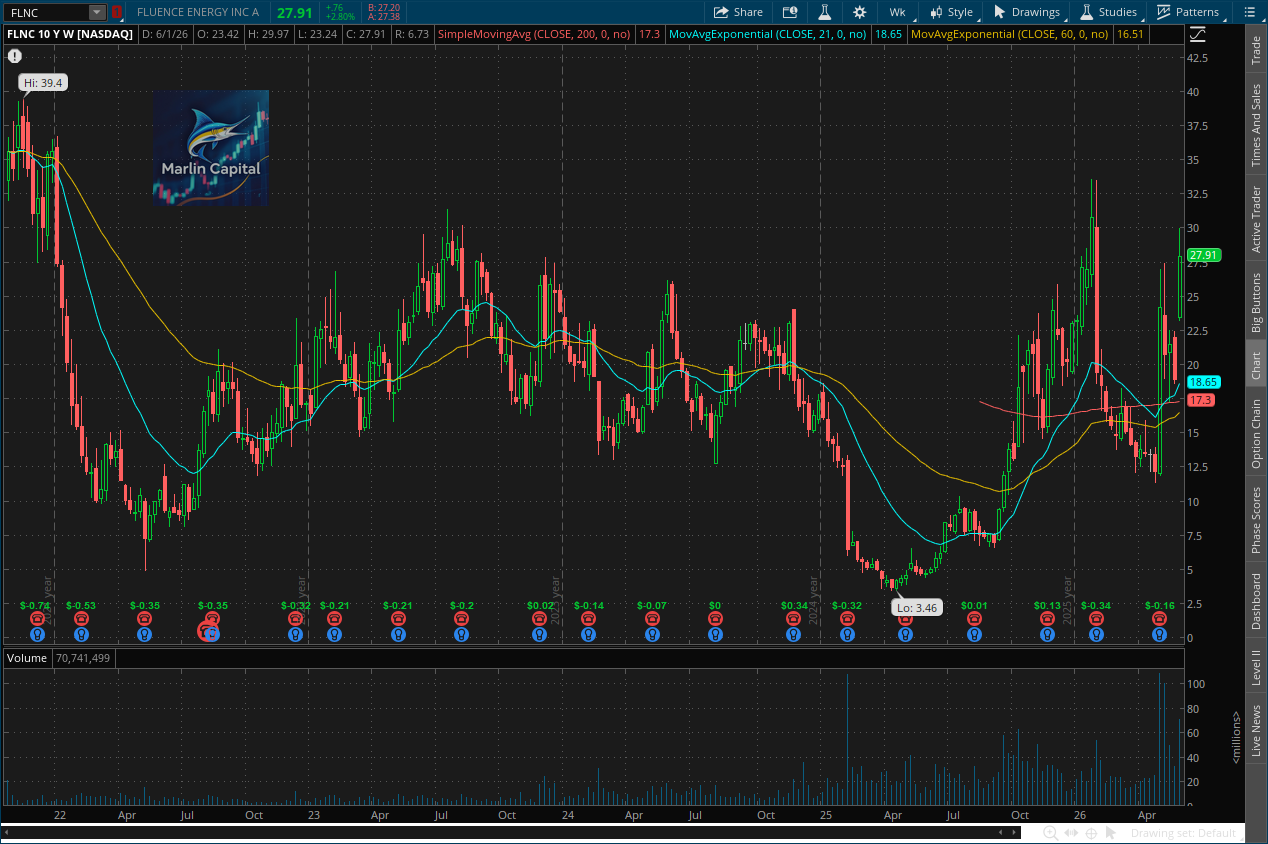The image size is (1268, 844).
Task: Select the zoom magnifier tool at bottom
Action: tap(1050, 833)
